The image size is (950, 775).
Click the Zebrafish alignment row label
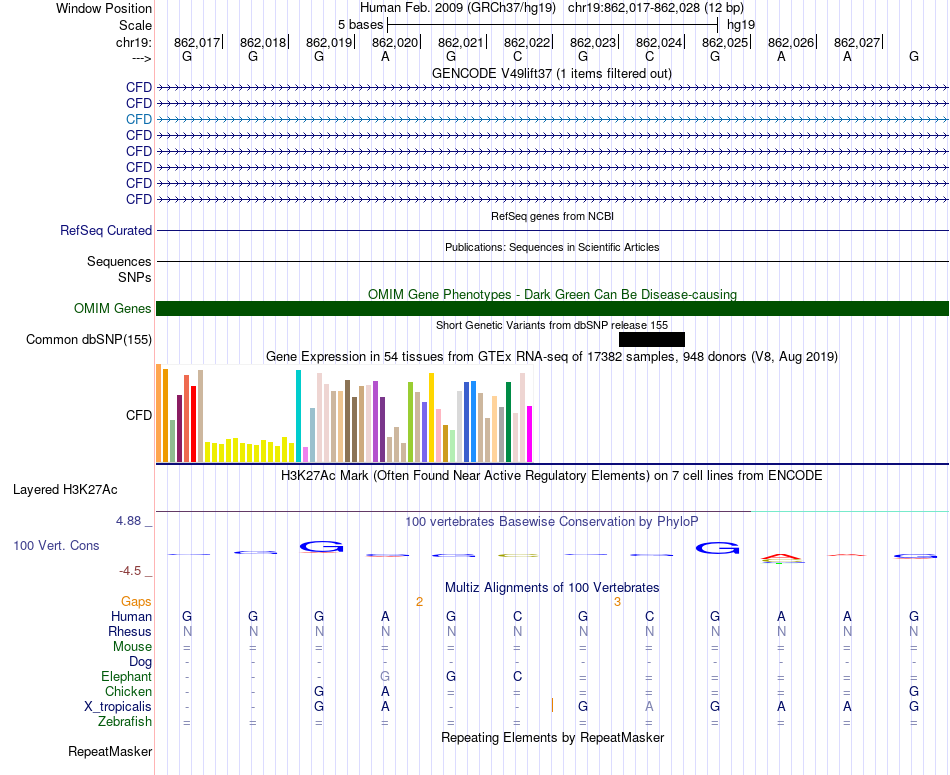125,721
